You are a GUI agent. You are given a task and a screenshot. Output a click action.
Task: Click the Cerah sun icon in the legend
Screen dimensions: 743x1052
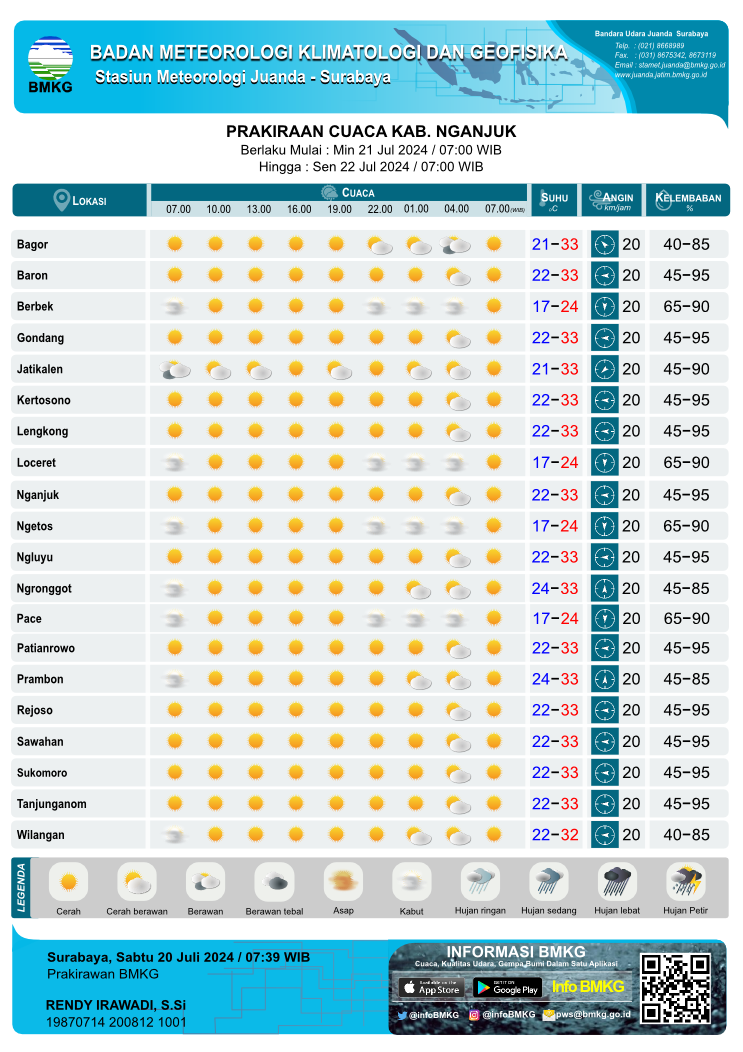(68, 882)
